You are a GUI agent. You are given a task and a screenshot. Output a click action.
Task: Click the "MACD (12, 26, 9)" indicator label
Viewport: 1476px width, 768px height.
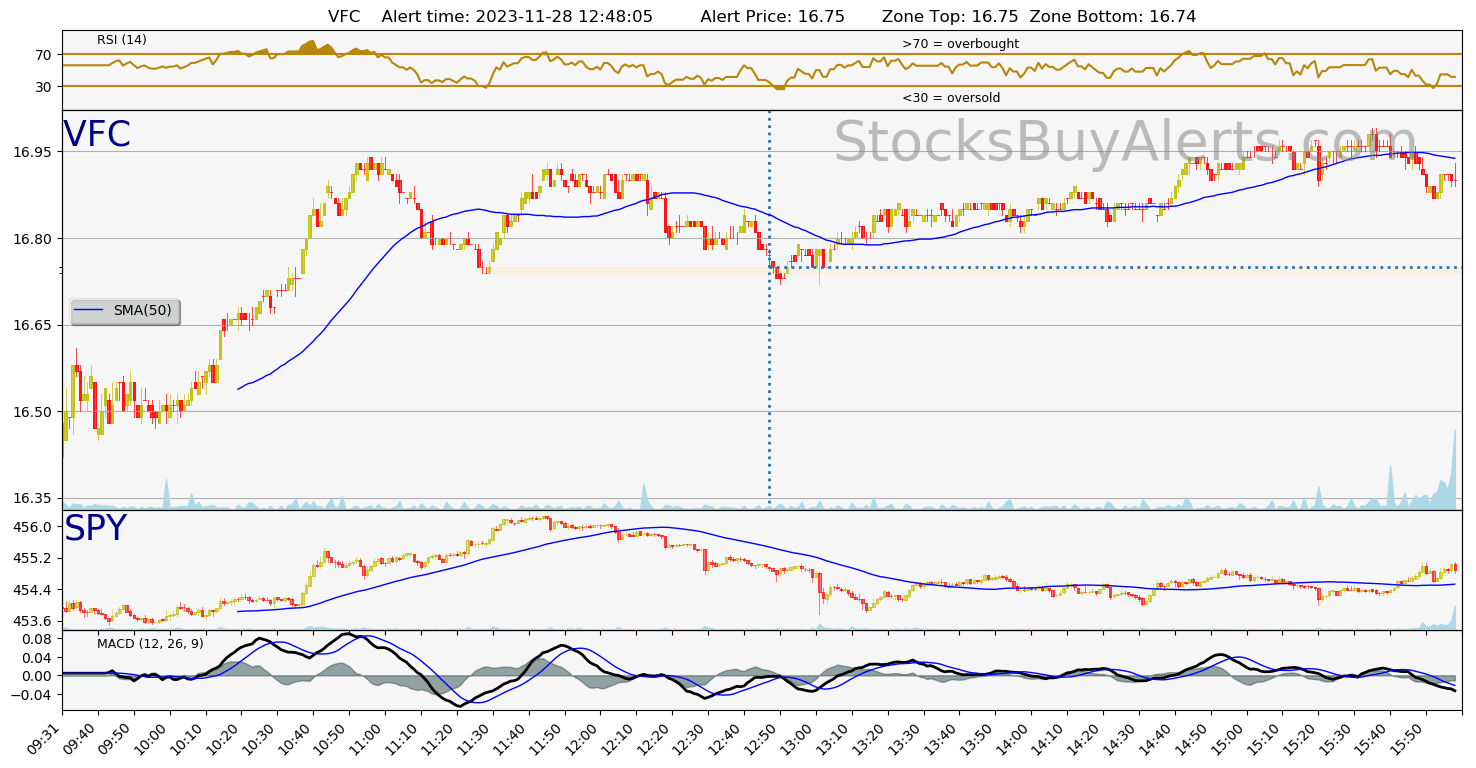pos(150,644)
